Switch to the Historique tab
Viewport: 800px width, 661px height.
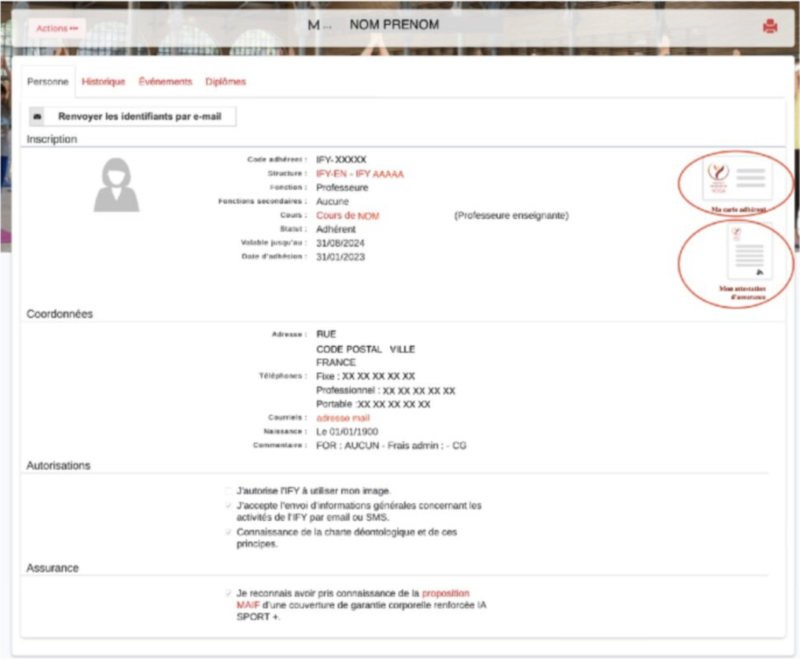103,82
